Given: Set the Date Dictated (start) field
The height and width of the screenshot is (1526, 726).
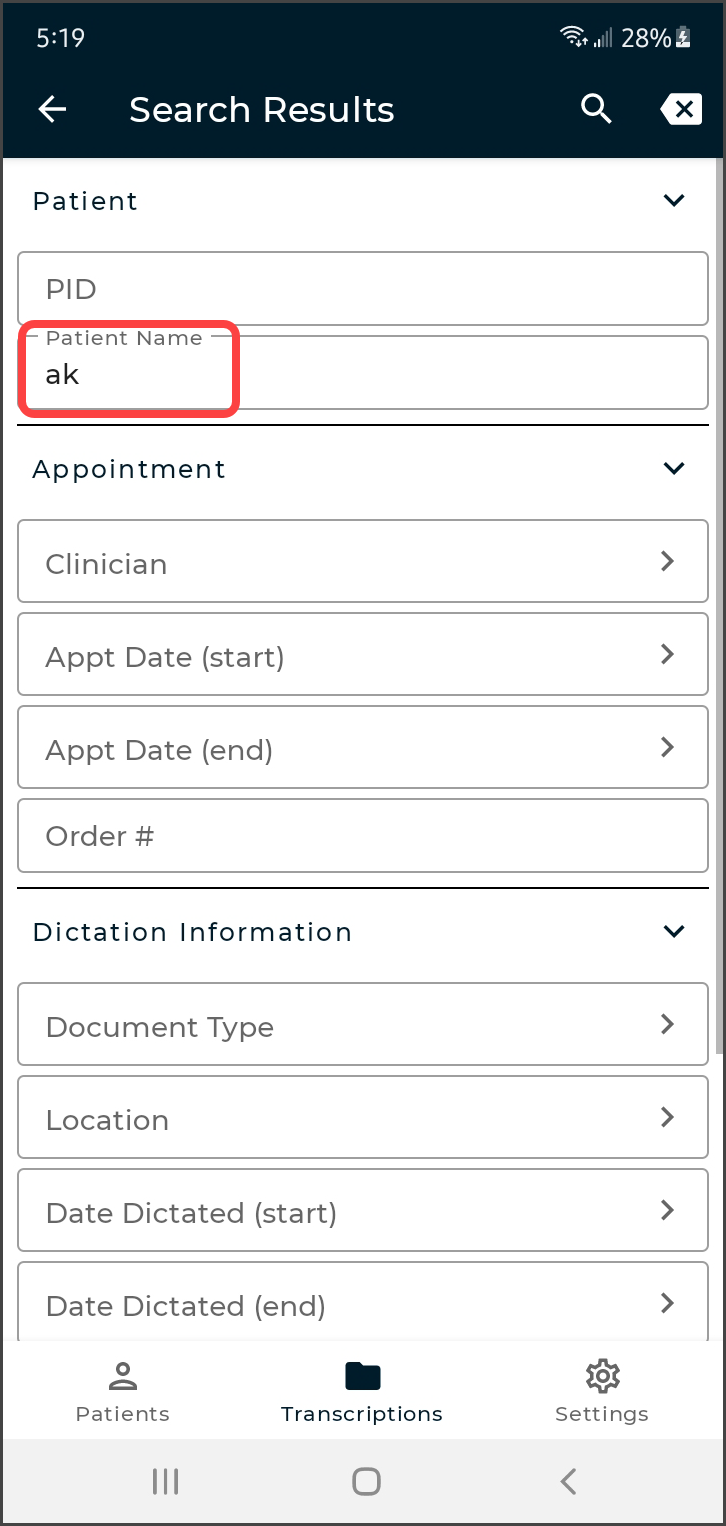Looking at the screenshot, I should 363,1211.
